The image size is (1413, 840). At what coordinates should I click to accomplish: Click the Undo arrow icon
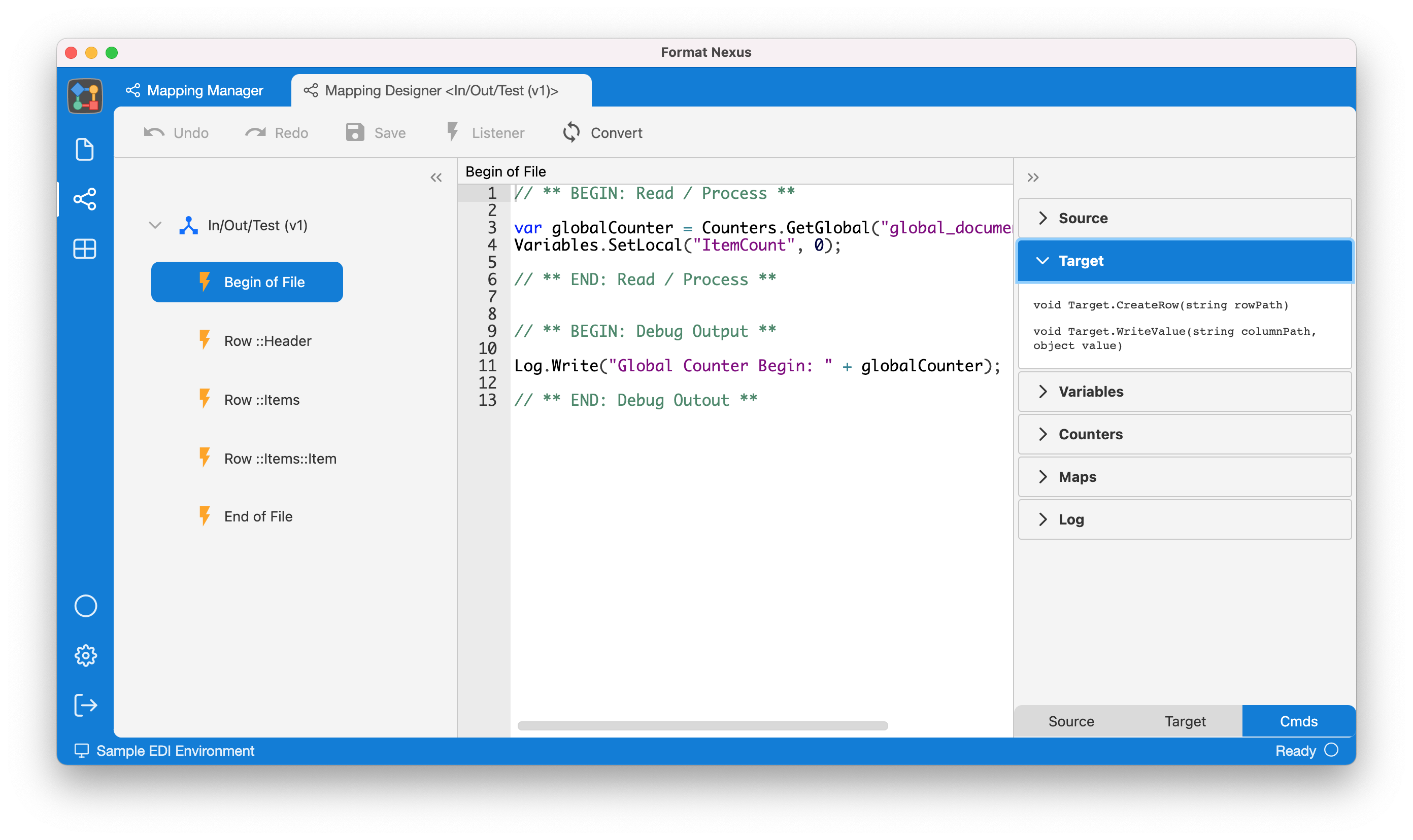tap(154, 133)
